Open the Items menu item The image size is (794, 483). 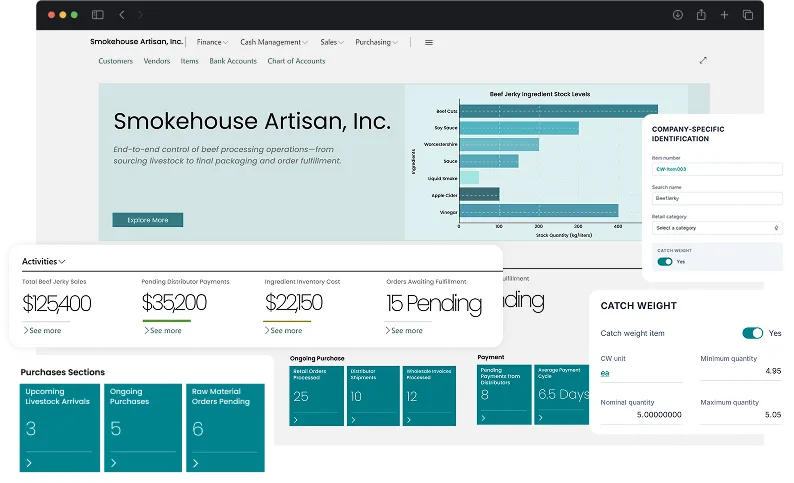189,61
